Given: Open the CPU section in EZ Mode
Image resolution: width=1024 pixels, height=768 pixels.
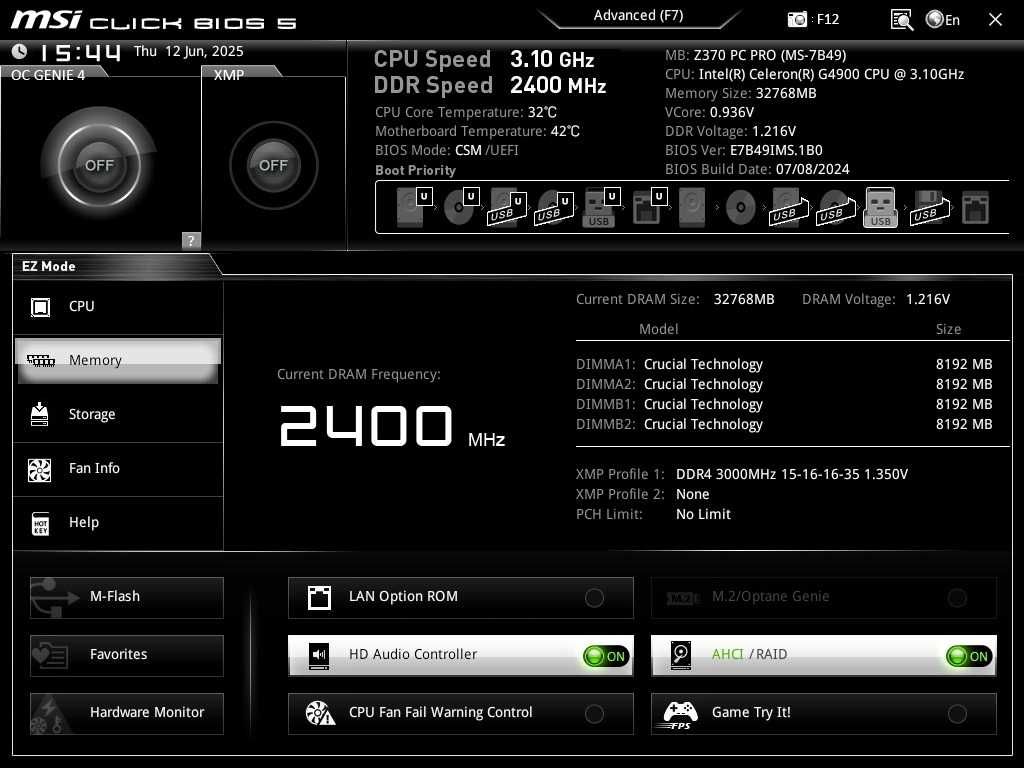Looking at the screenshot, I should click(x=118, y=306).
